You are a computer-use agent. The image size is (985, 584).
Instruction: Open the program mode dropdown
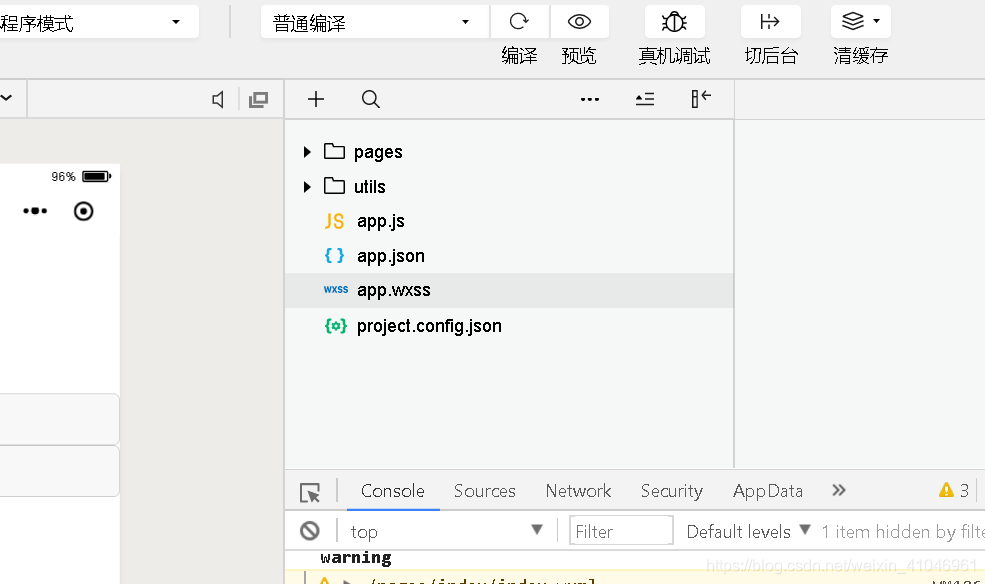(99, 22)
